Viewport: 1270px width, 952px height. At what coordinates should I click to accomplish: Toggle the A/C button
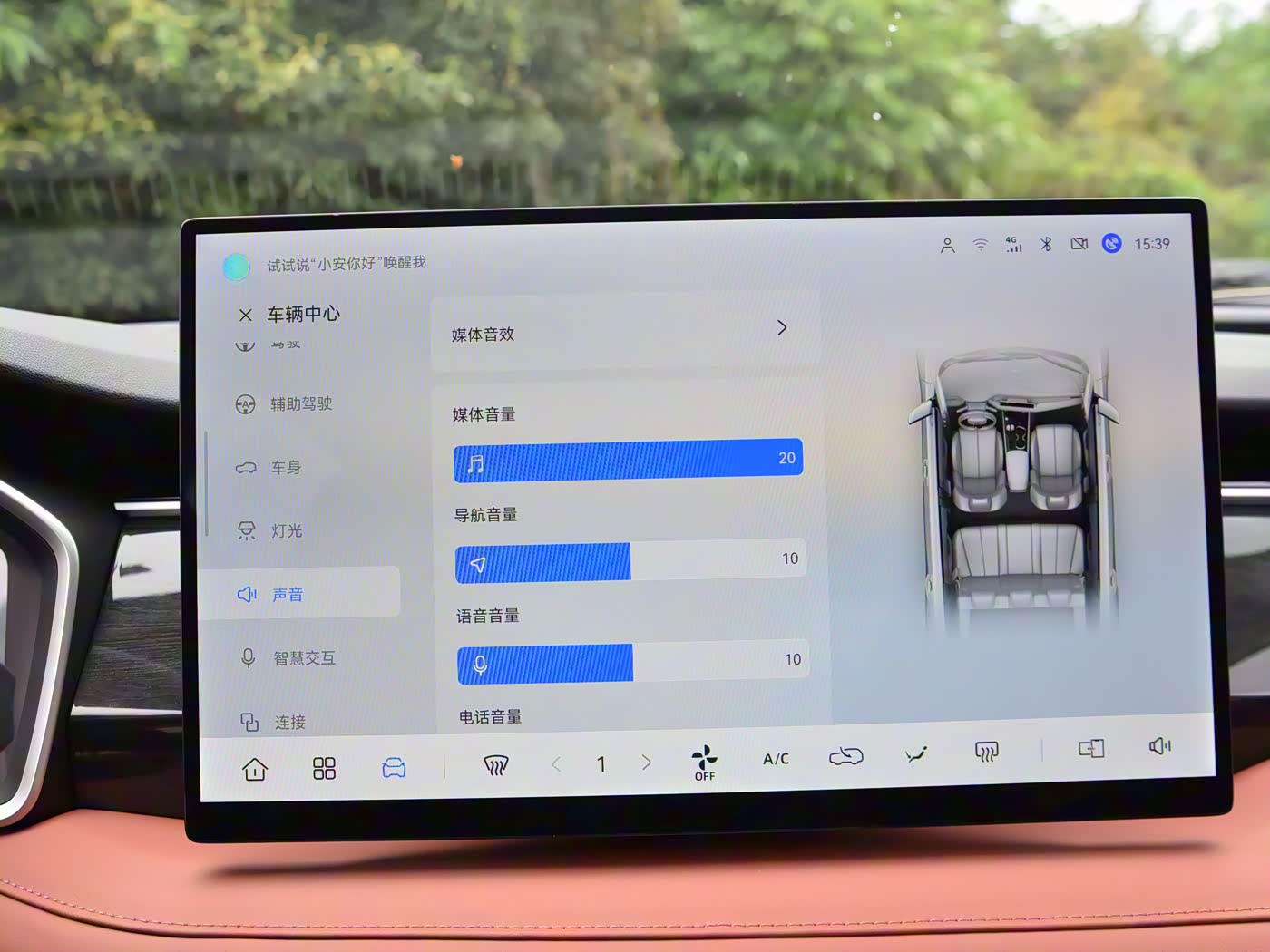(776, 759)
